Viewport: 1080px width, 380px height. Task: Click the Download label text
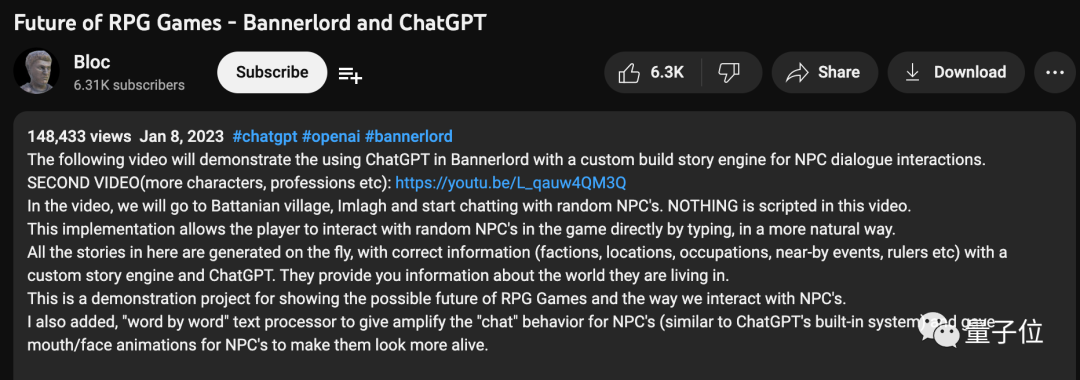[x=970, y=72]
